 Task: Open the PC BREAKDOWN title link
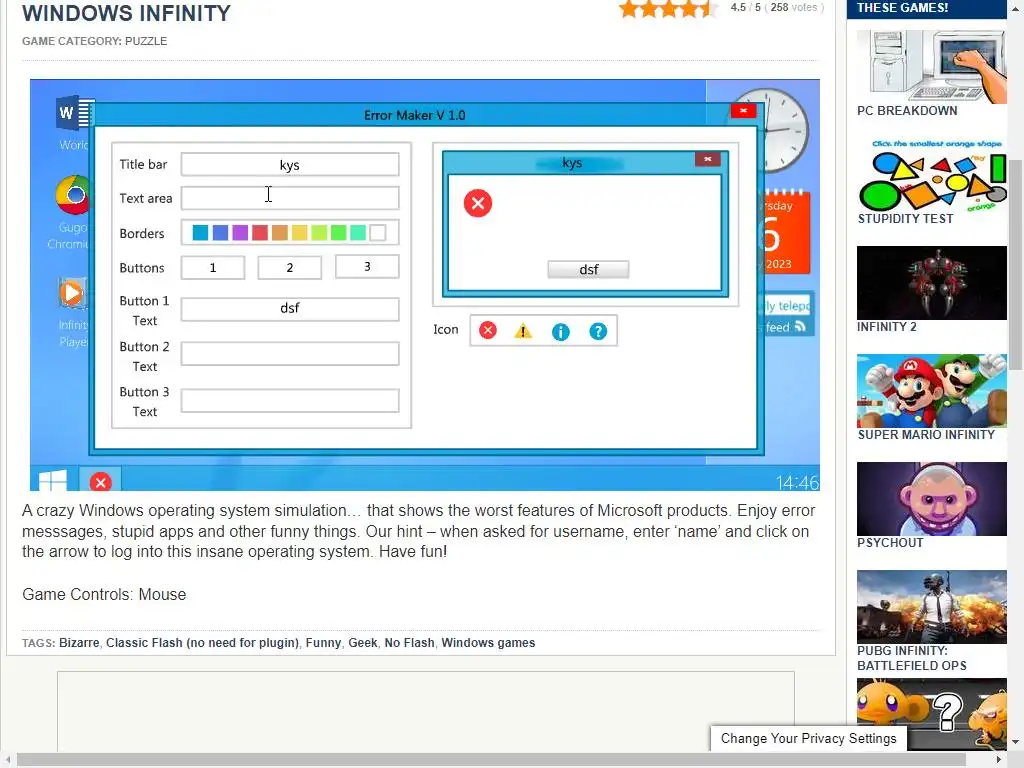[x=907, y=111]
